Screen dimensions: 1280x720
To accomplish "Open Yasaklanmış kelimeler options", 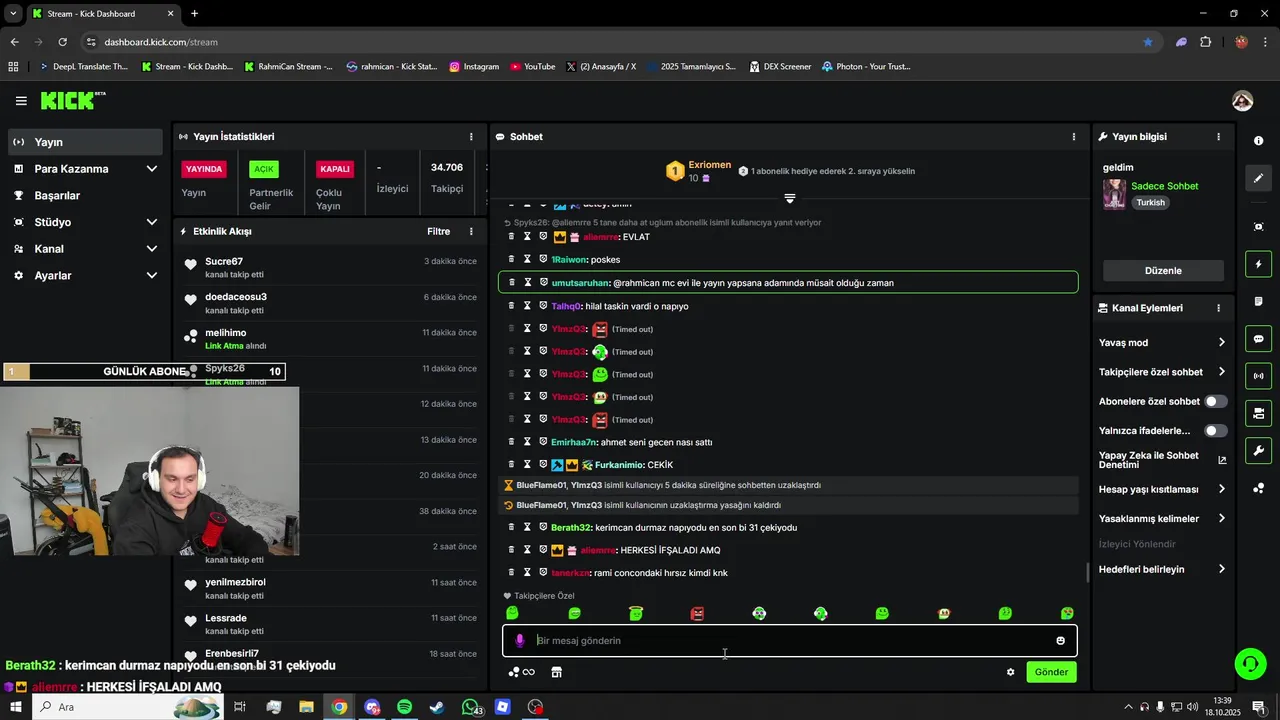I will (x=1162, y=519).
